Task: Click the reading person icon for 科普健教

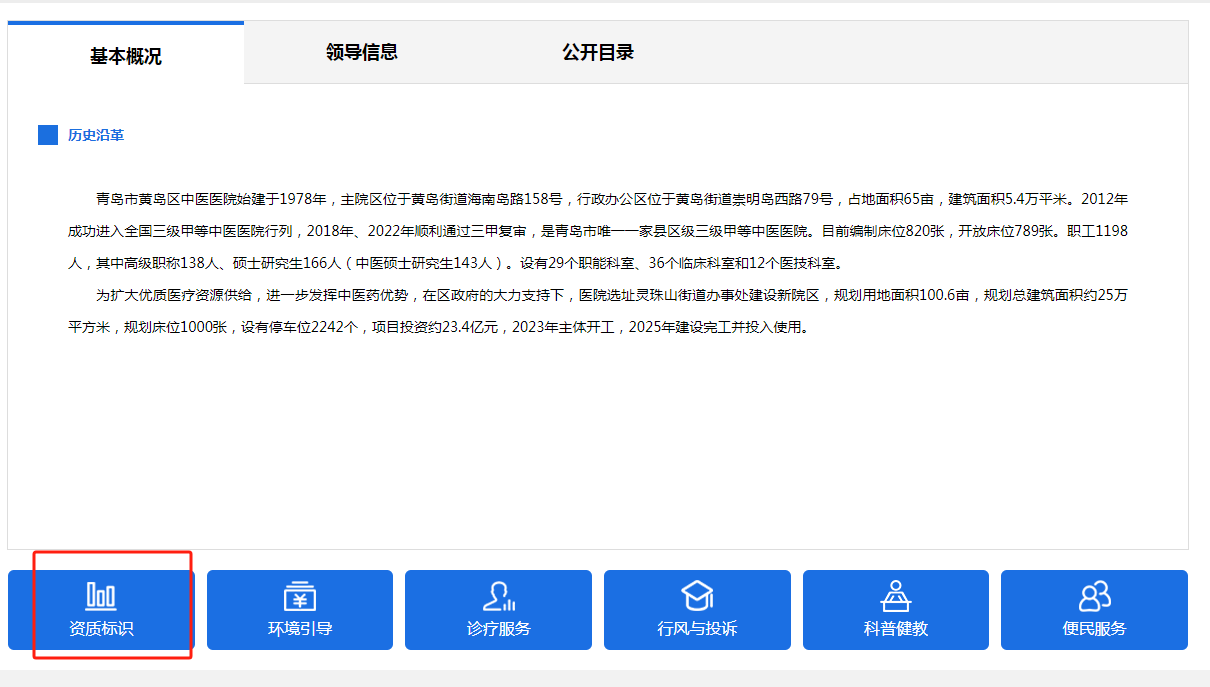Action: click(895, 596)
